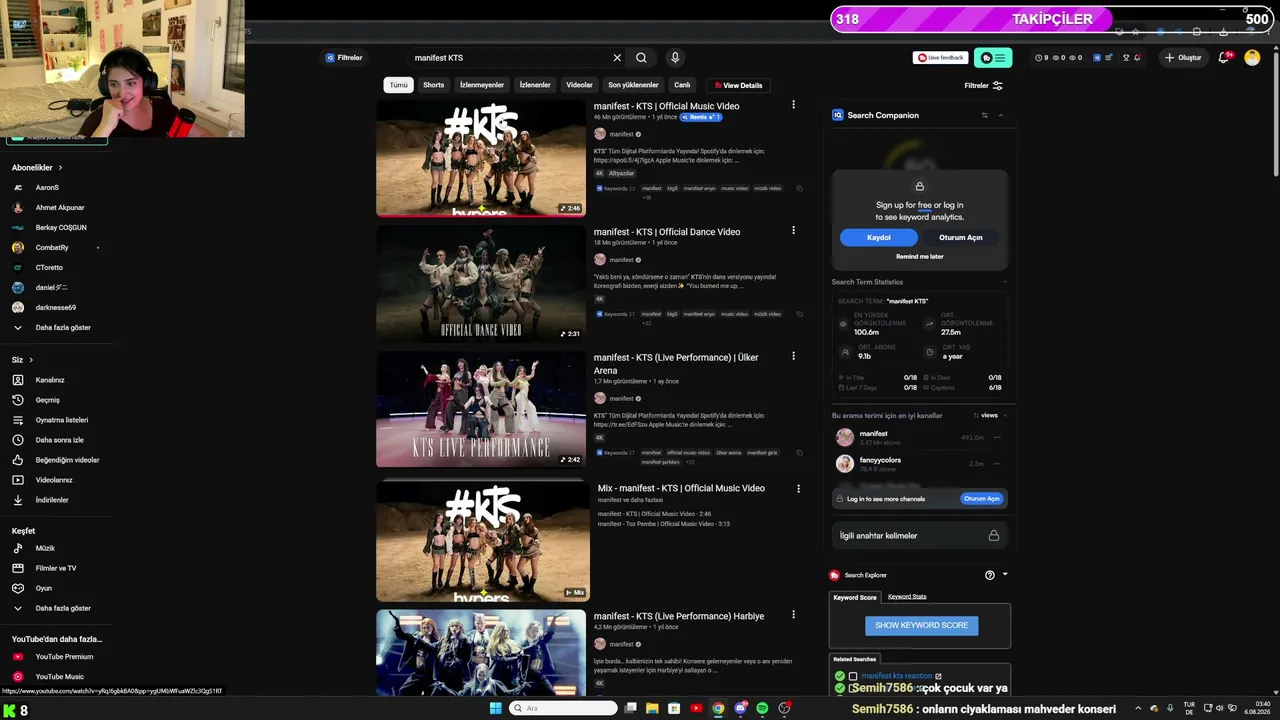Open the account avatar menu
Viewport: 1280px width, 720px height.
pos(1252,58)
